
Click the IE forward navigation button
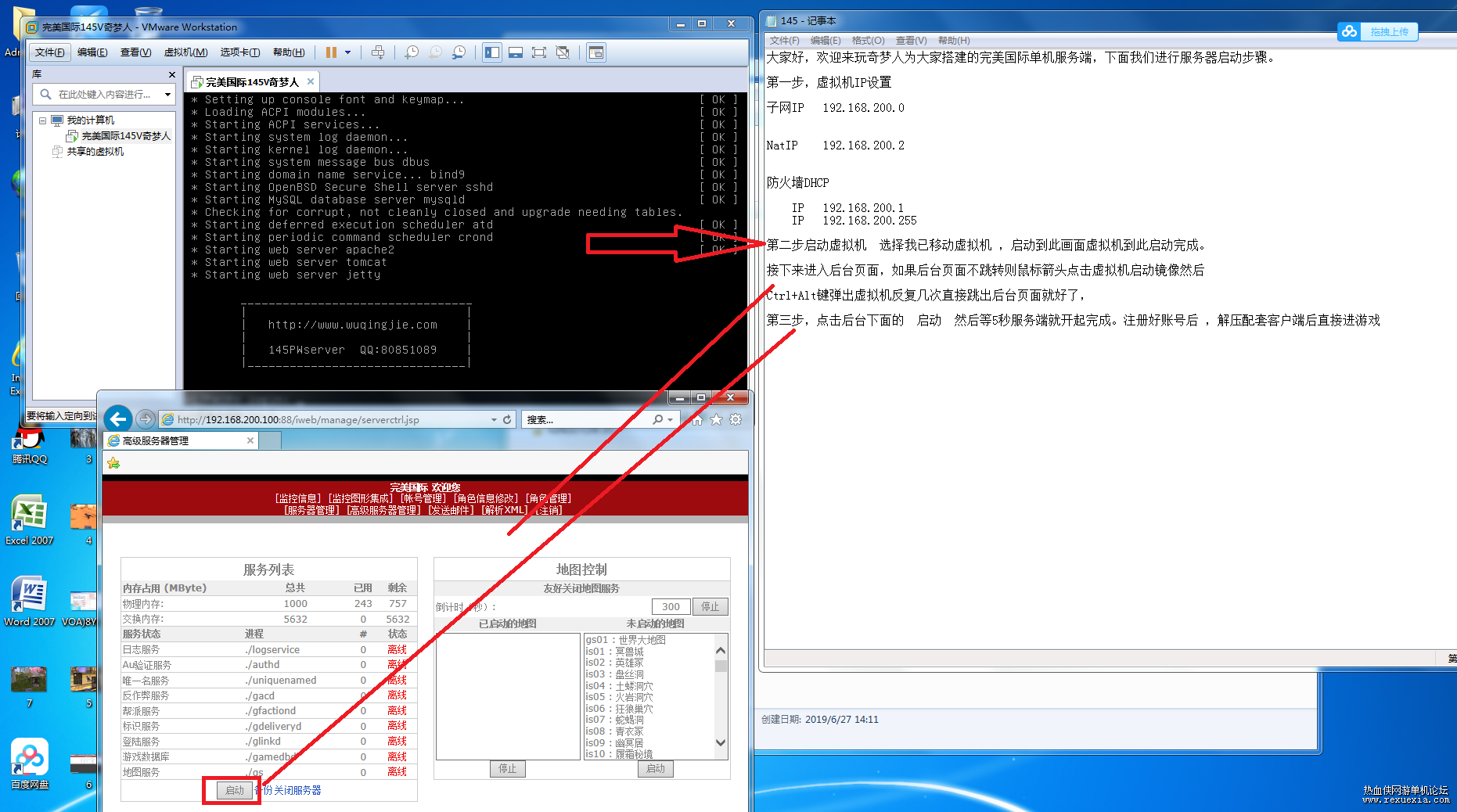(146, 419)
